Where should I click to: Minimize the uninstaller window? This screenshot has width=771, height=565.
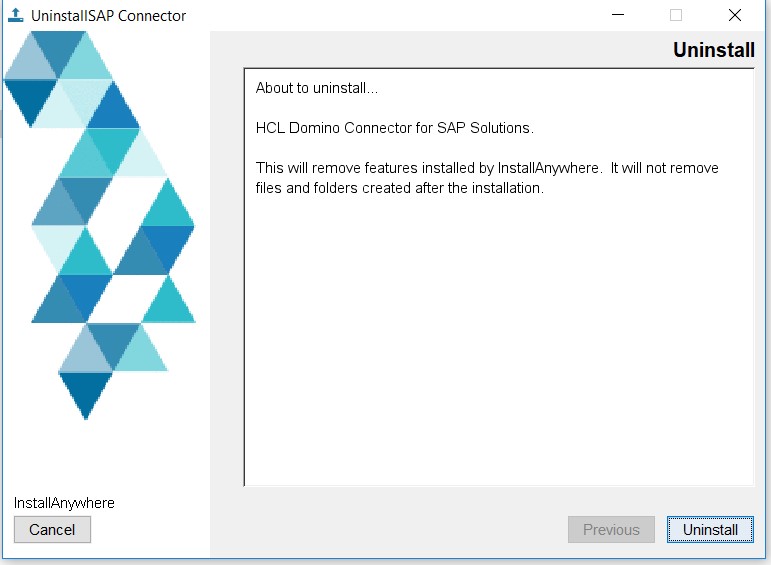point(618,15)
